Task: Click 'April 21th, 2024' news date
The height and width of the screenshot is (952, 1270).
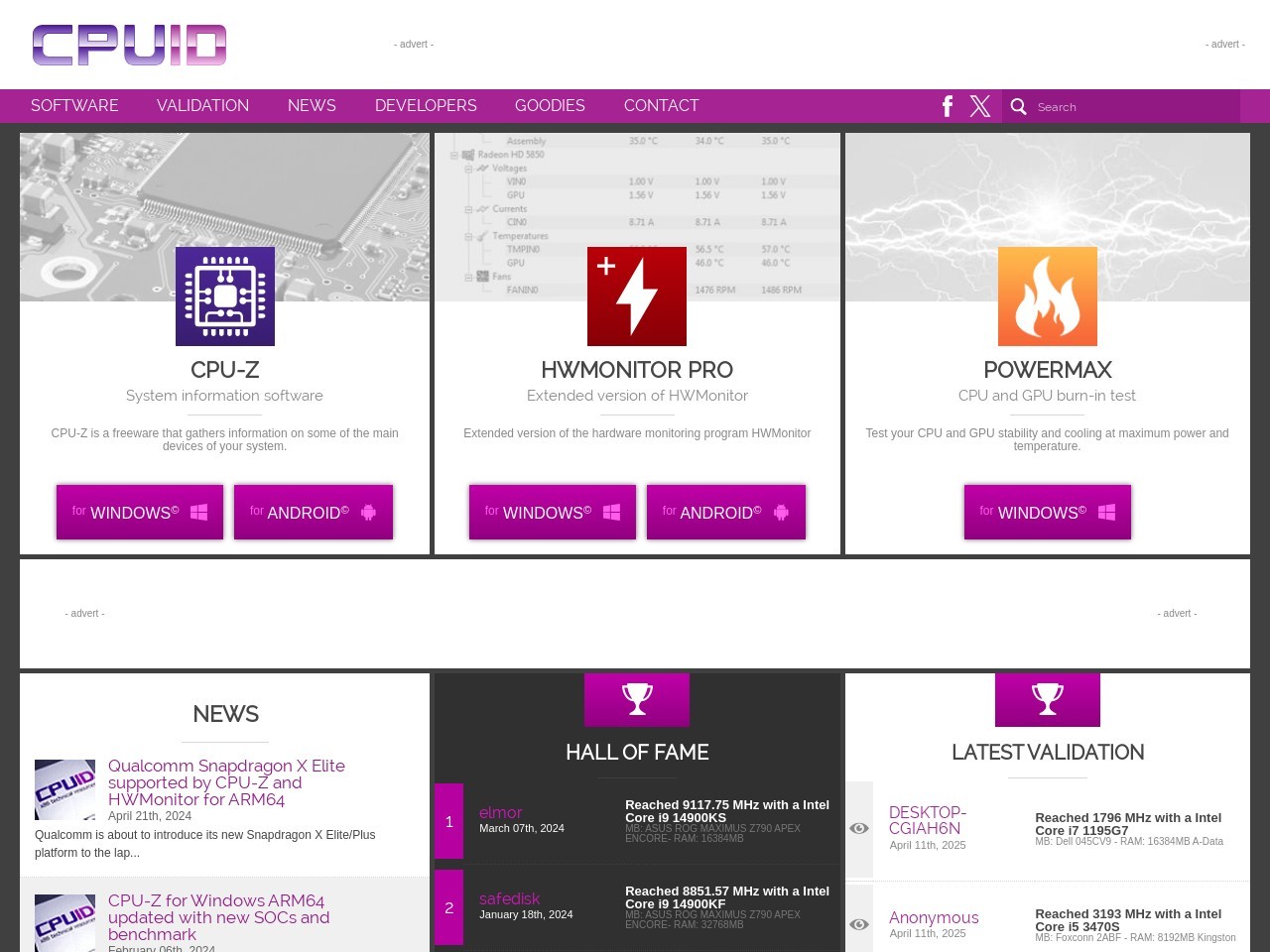Action: (x=150, y=816)
